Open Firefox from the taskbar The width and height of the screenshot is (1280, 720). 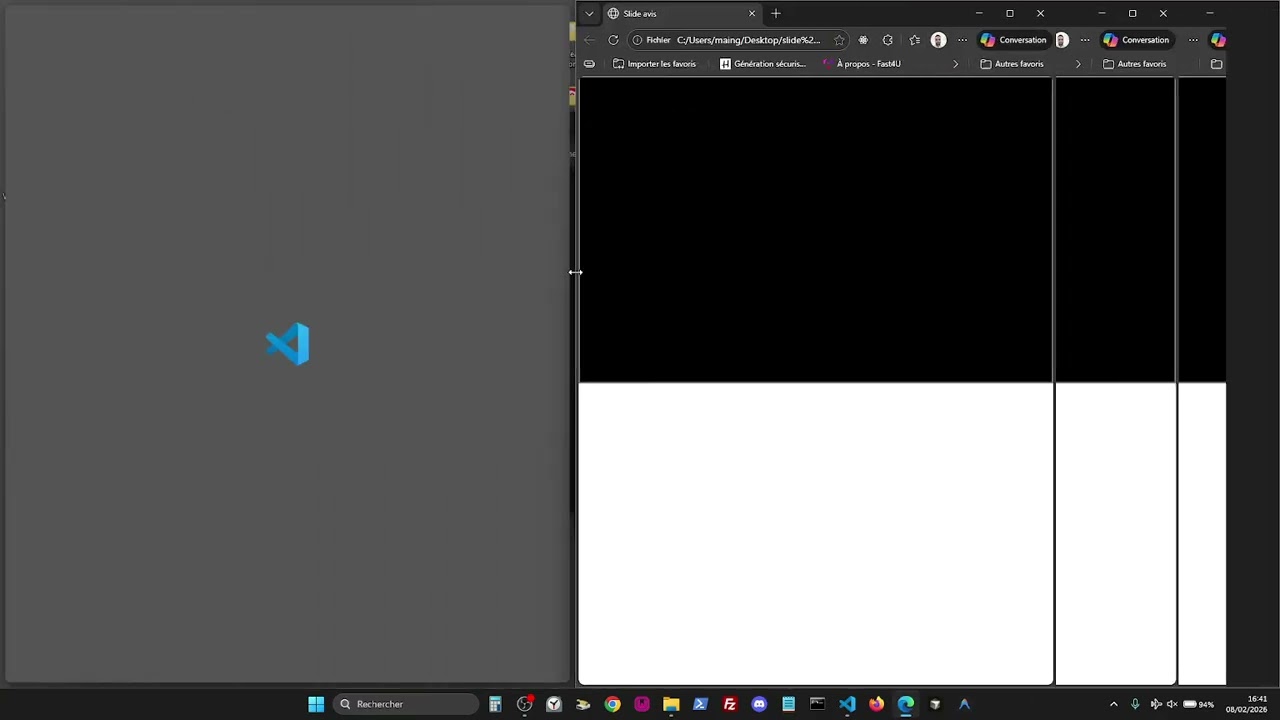(876, 704)
